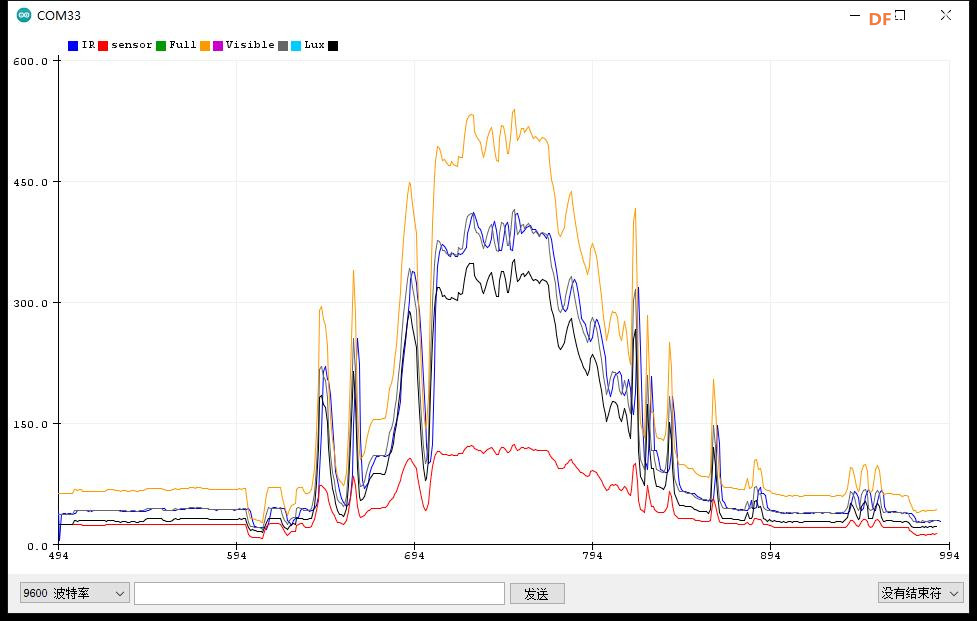Screen dimensions: 977x621
Task: Click the sensor legend label
Action: click(x=132, y=45)
